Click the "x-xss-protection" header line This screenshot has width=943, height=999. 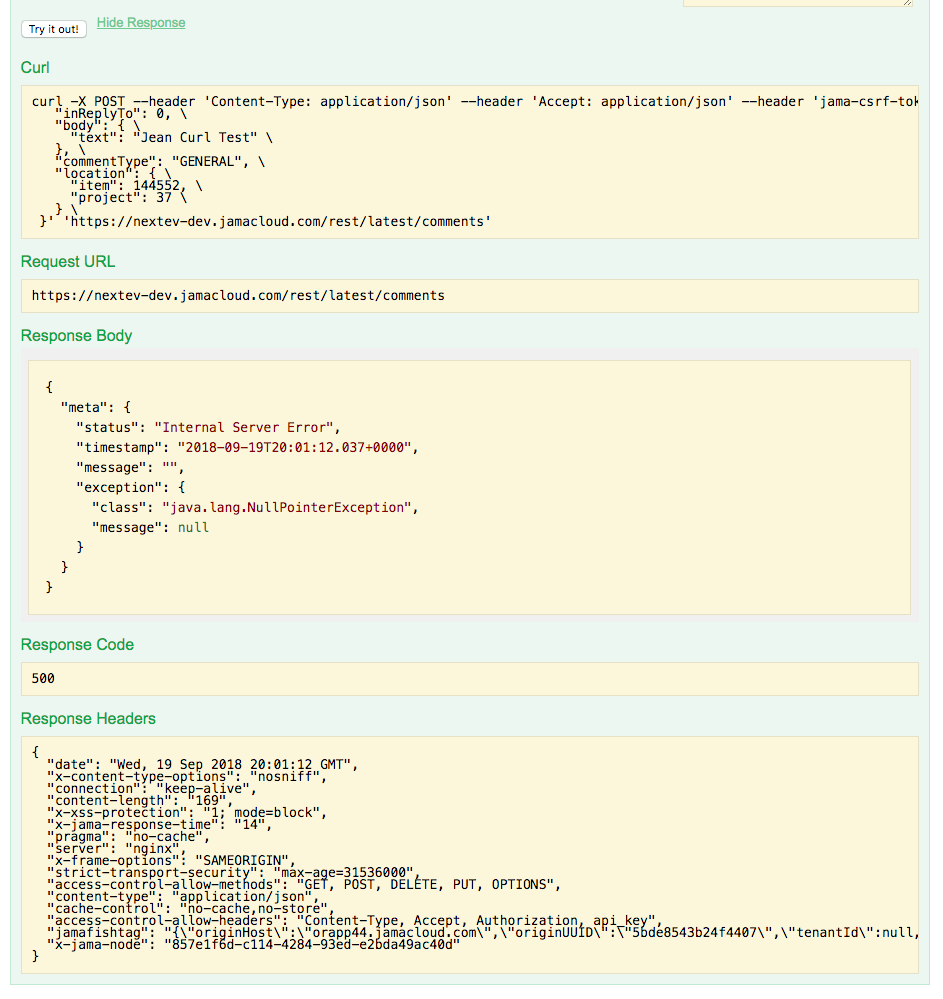click(187, 813)
